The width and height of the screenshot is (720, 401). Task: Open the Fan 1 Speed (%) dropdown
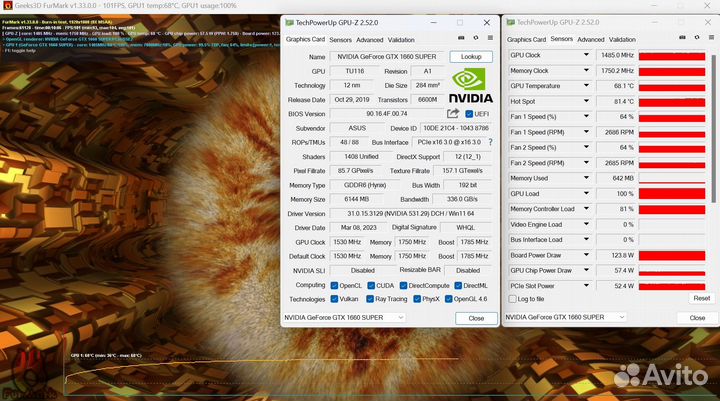(x=586, y=117)
